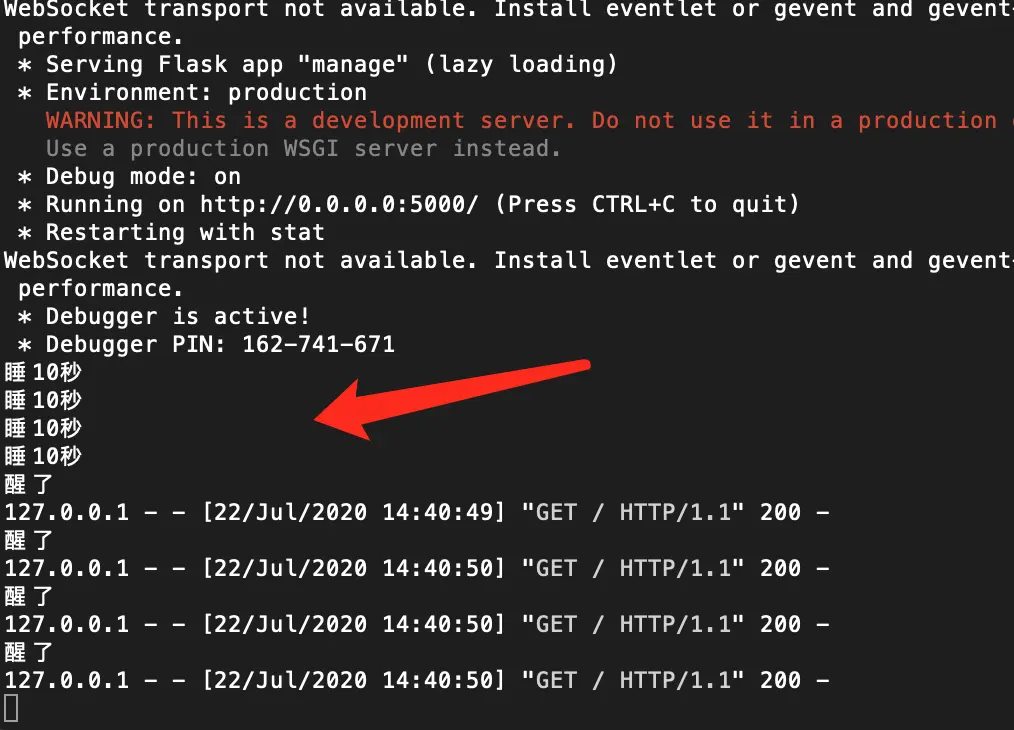Click the asterisk before 'Running on'
Viewport: 1014px width, 730px height.
coord(25,205)
